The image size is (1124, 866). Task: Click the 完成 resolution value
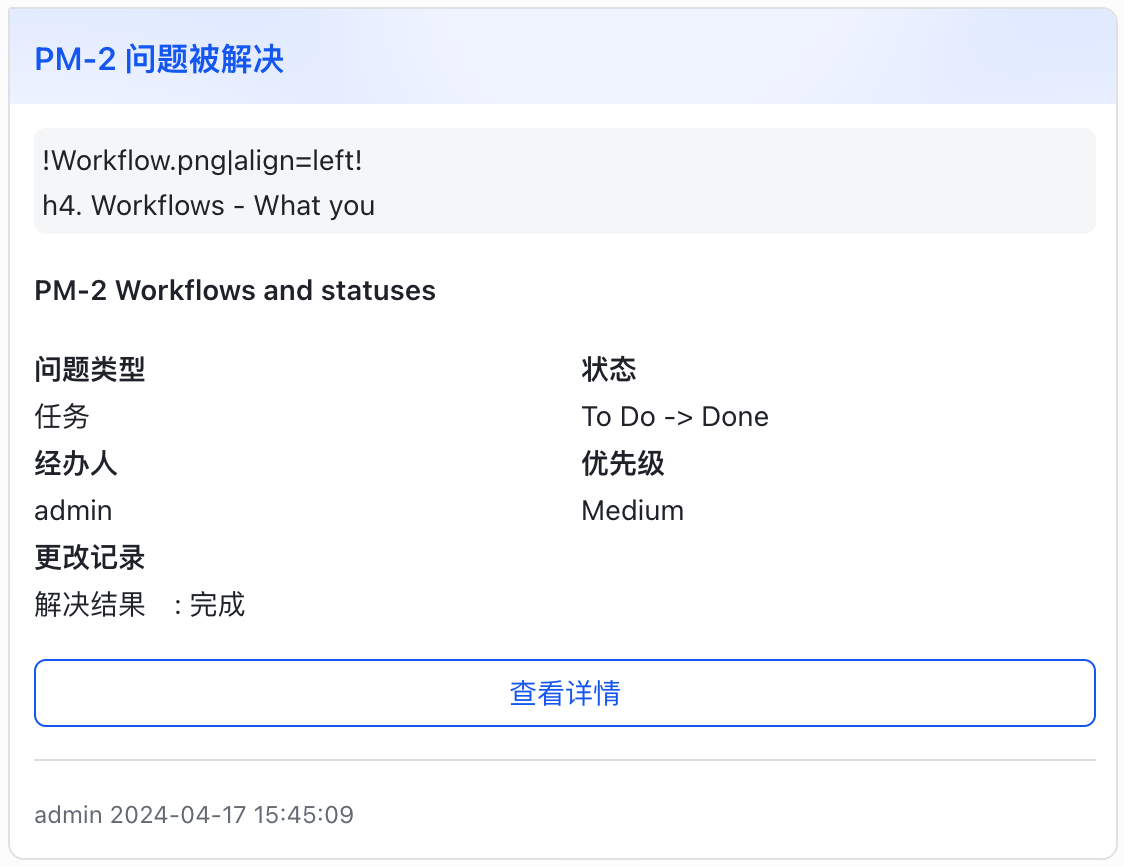pos(217,605)
